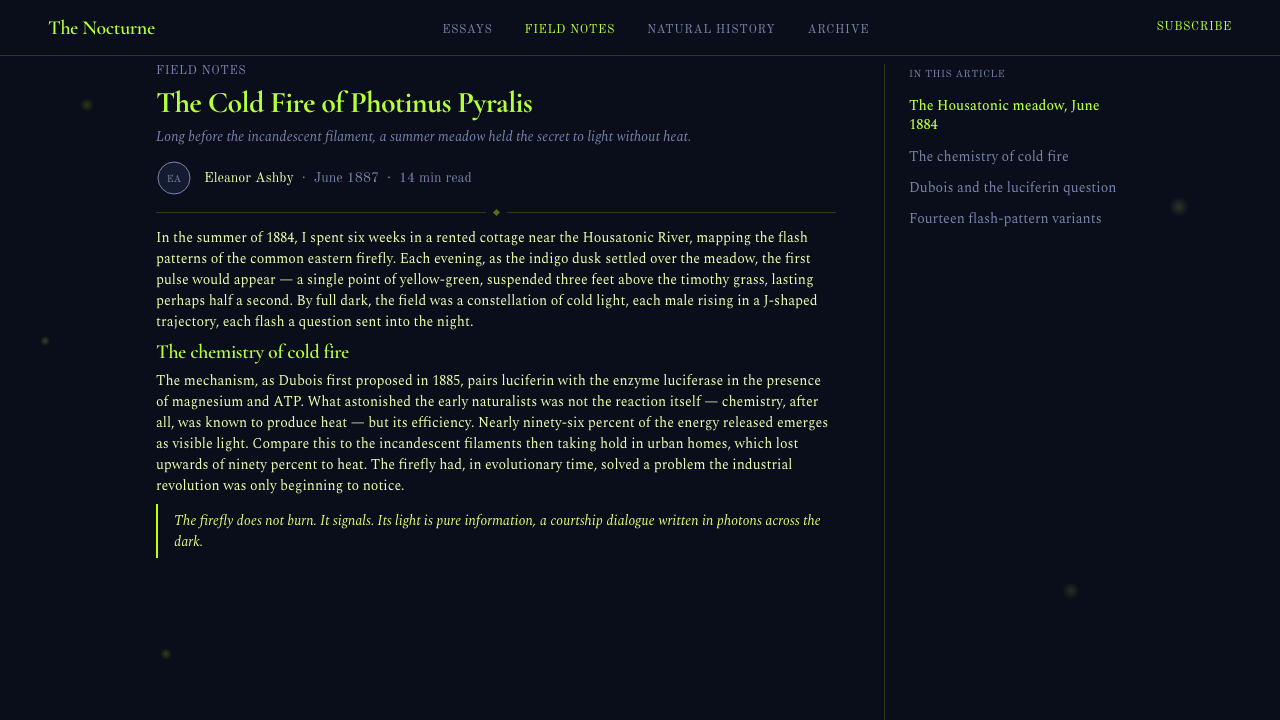Jump to Dubois and the luciferin question

tap(1012, 188)
